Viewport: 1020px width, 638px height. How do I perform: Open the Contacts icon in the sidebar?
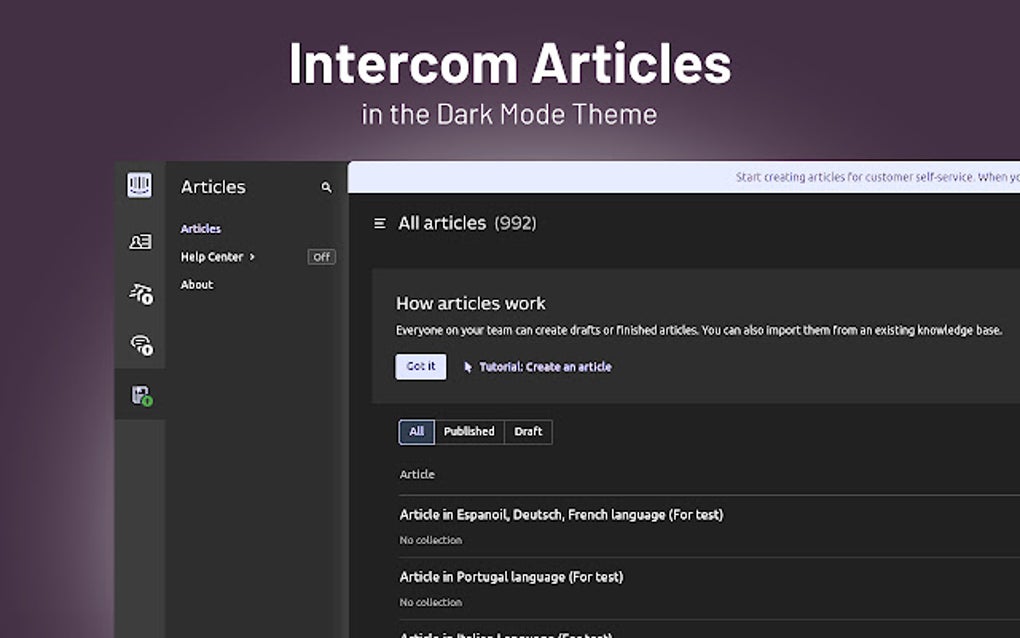(139, 240)
